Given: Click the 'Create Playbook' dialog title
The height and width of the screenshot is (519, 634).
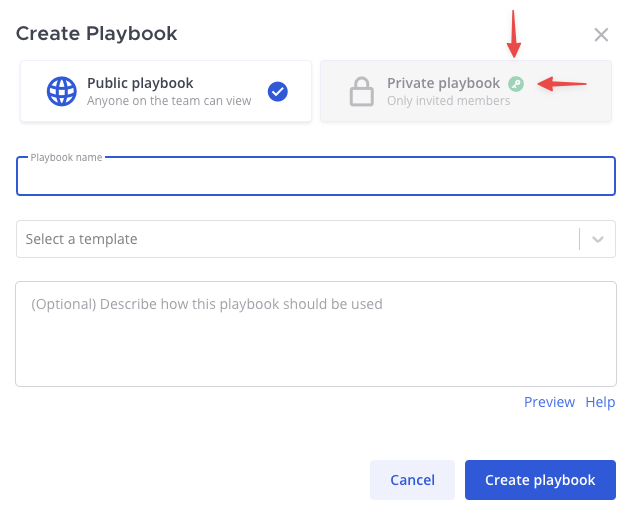Looking at the screenshot, I should click(x=97, y=34).
